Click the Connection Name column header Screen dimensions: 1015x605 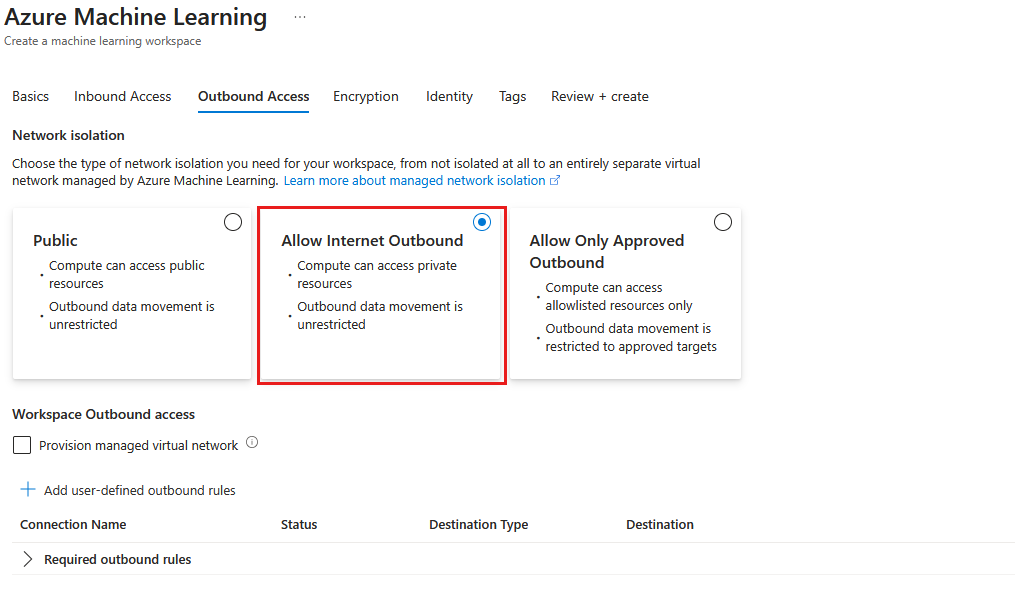coord(73,524)
